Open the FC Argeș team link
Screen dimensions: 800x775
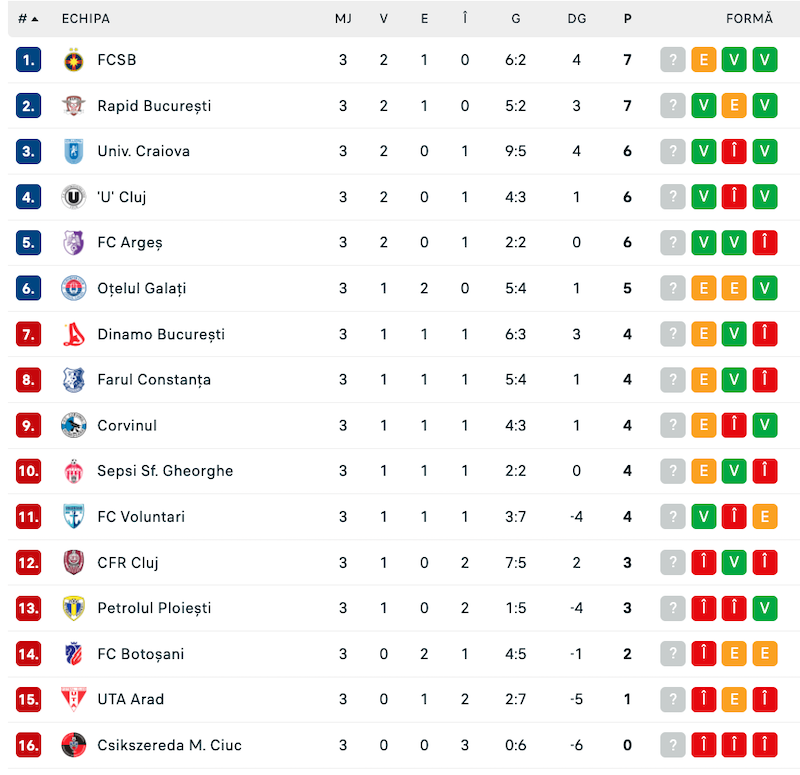pyautogui.click(x=130, y=243)
